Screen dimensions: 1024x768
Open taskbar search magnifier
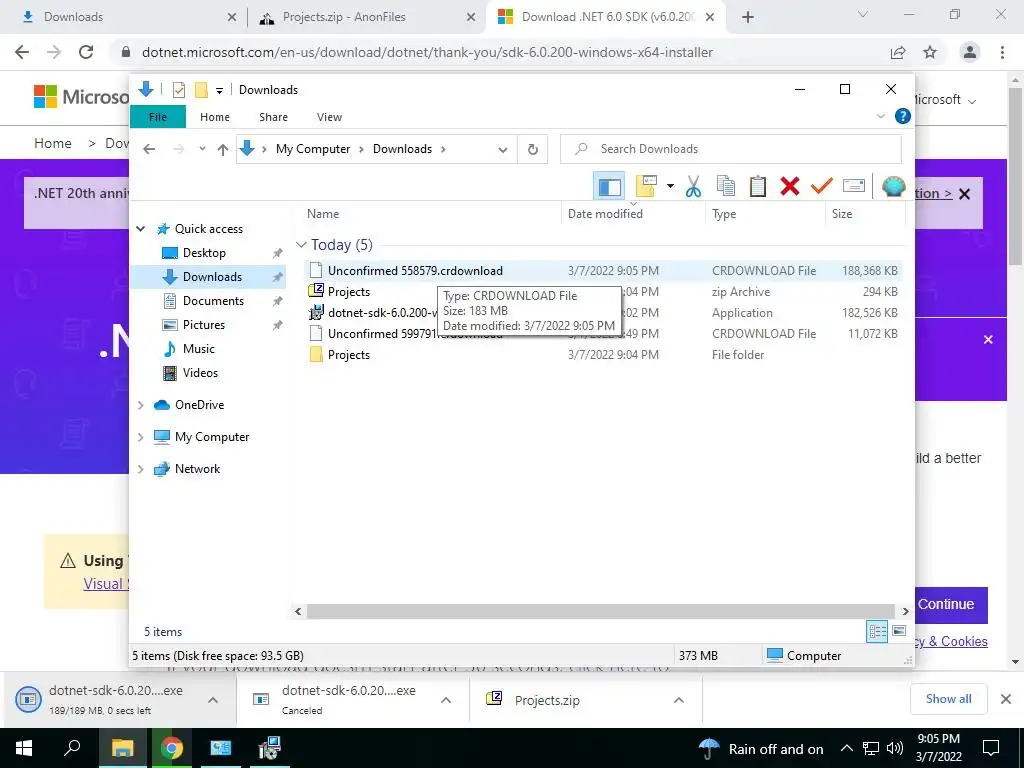[72, 748]
